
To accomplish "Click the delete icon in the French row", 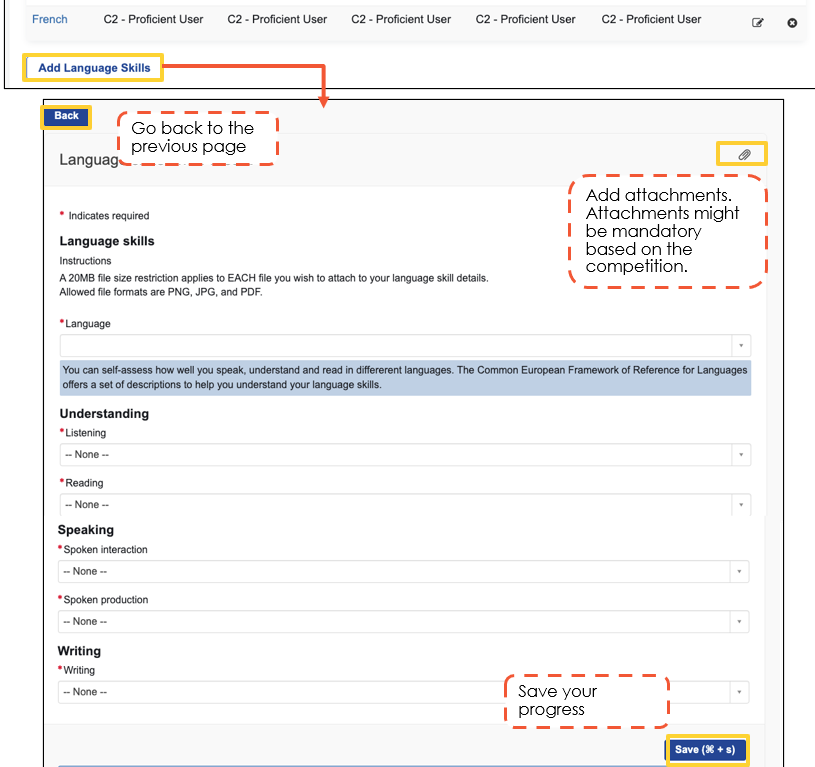I will click(792, 22).
